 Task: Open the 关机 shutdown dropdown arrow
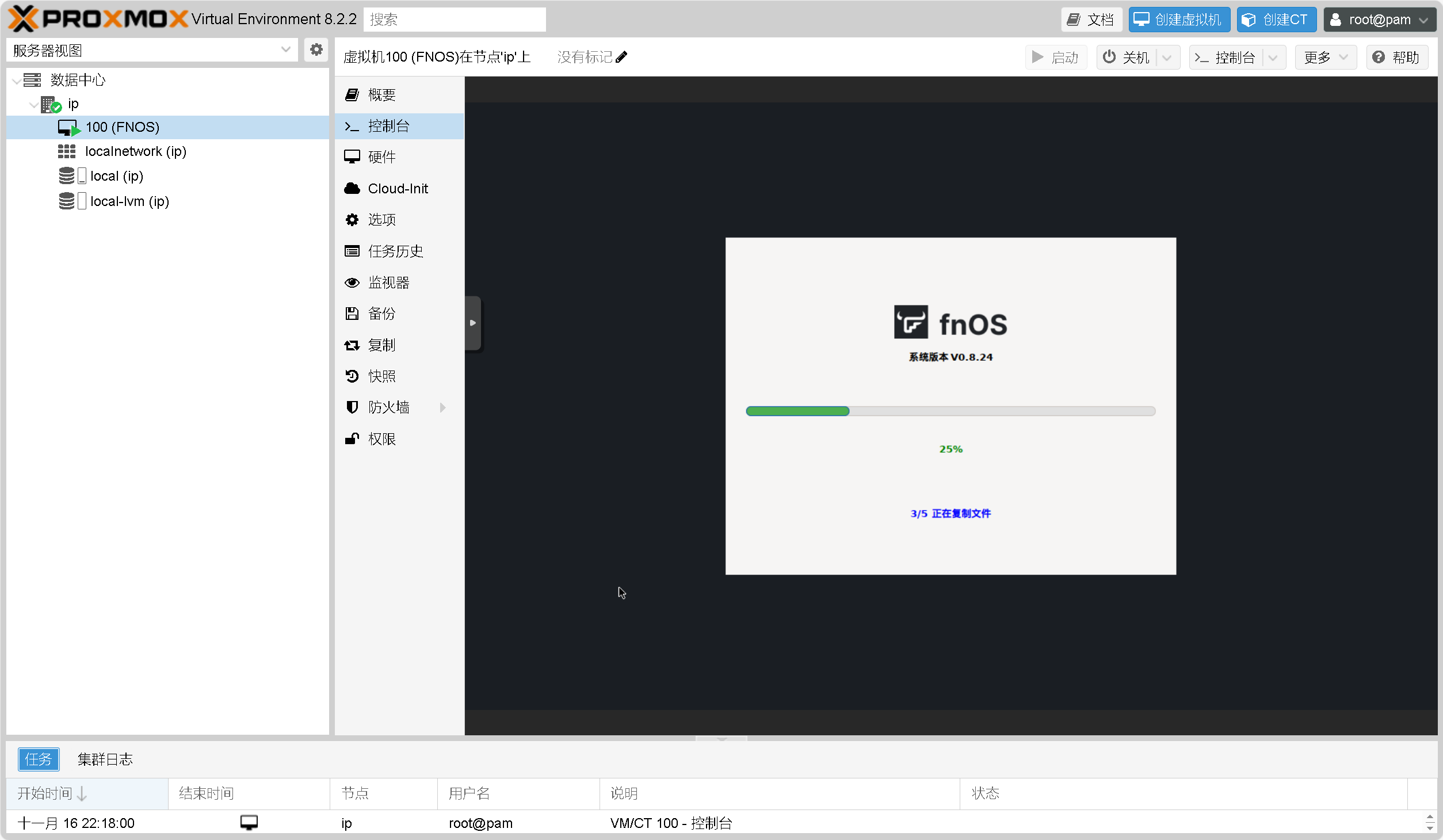(1167, 58)
